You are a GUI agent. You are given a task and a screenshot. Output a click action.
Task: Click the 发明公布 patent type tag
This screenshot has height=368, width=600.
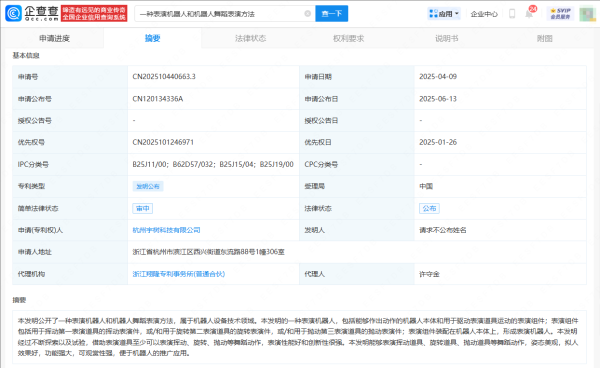coord(148,186)
